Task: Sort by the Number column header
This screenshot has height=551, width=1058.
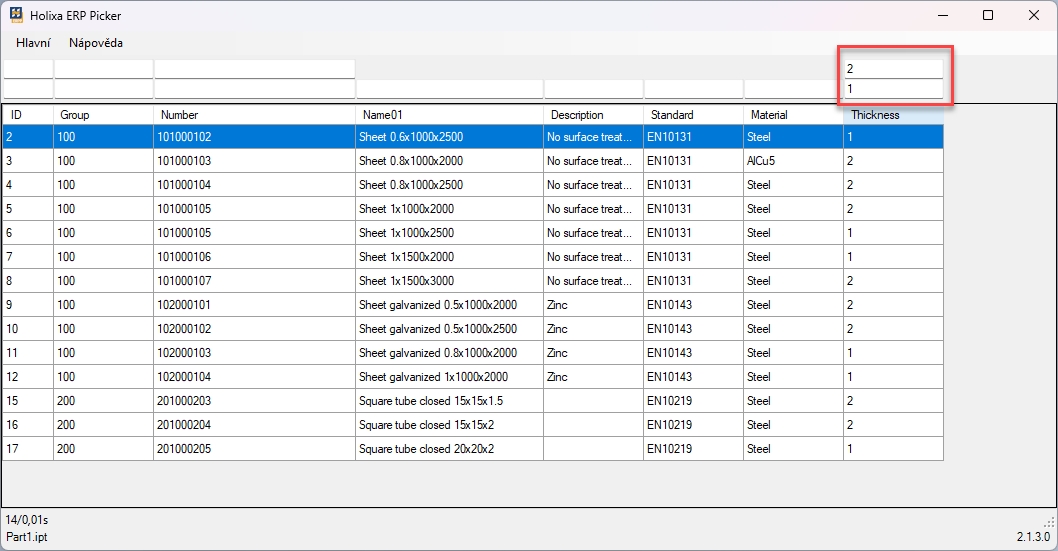Action: tap(254, 115)
